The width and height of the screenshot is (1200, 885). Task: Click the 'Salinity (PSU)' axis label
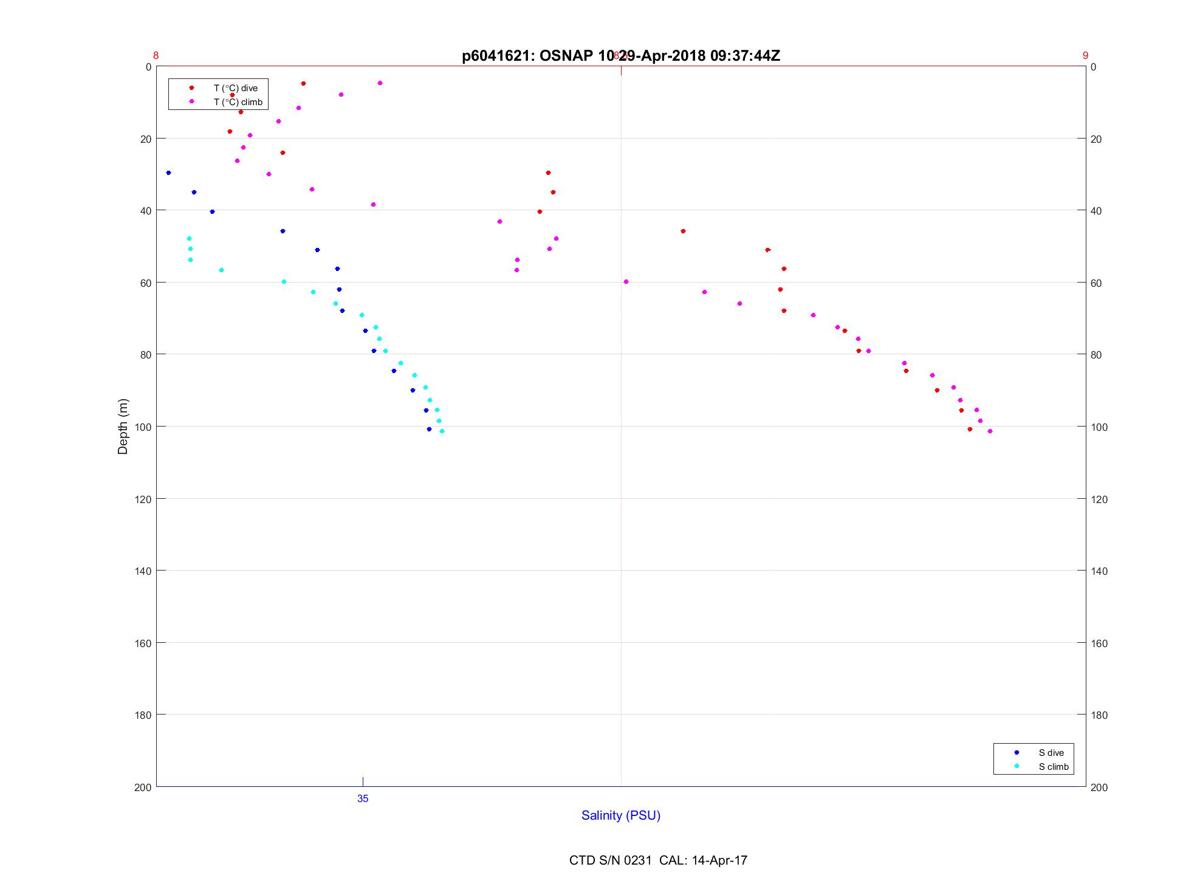tap(621, 816)
